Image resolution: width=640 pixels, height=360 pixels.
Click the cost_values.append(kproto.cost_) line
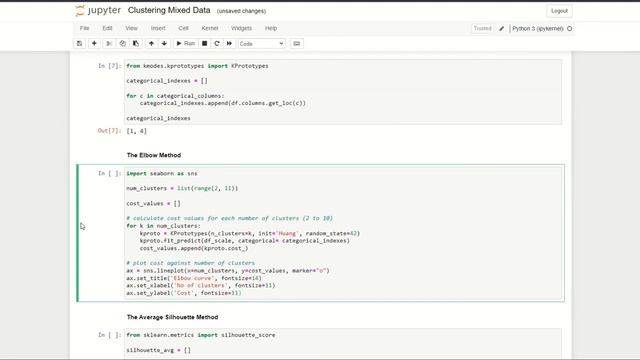point(194,248)
